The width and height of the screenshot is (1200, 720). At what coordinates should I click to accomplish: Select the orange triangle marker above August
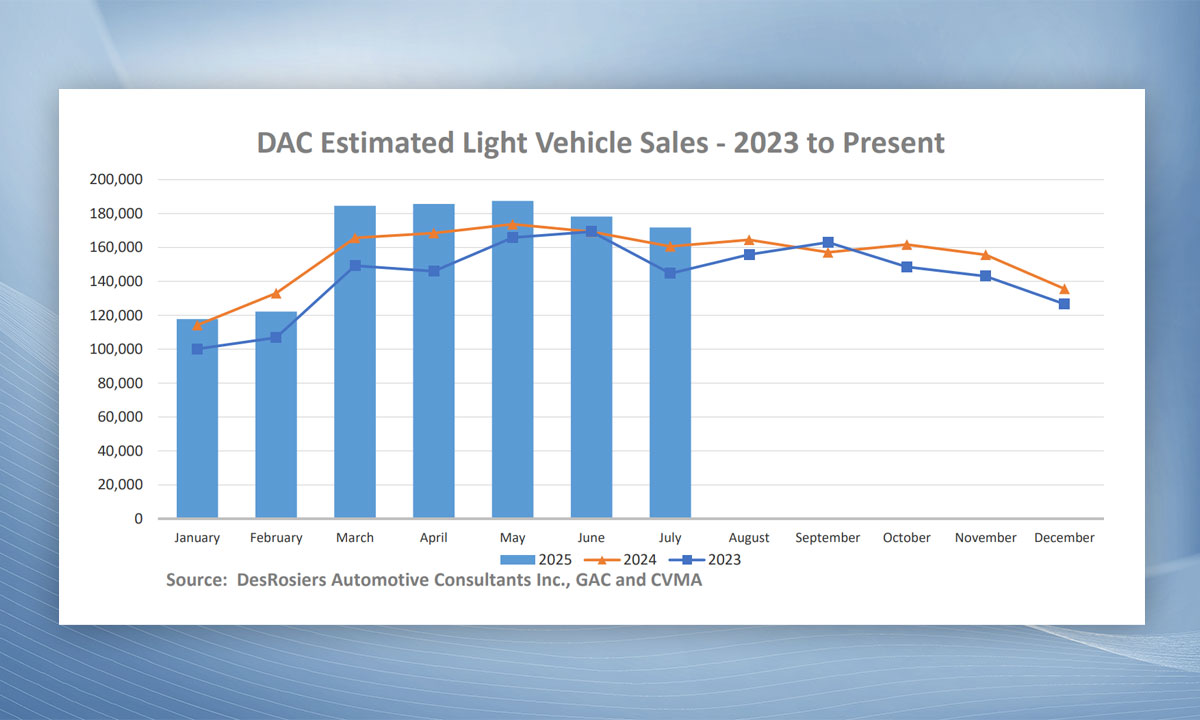coord(749,240)
